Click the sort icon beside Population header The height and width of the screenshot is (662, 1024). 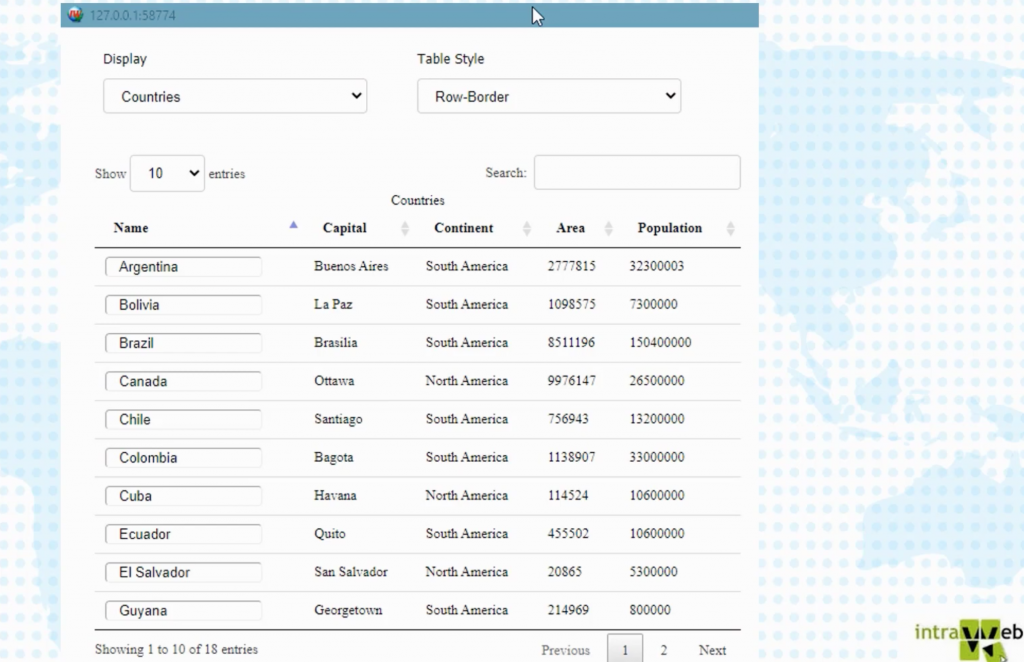(x=730, y=229)
